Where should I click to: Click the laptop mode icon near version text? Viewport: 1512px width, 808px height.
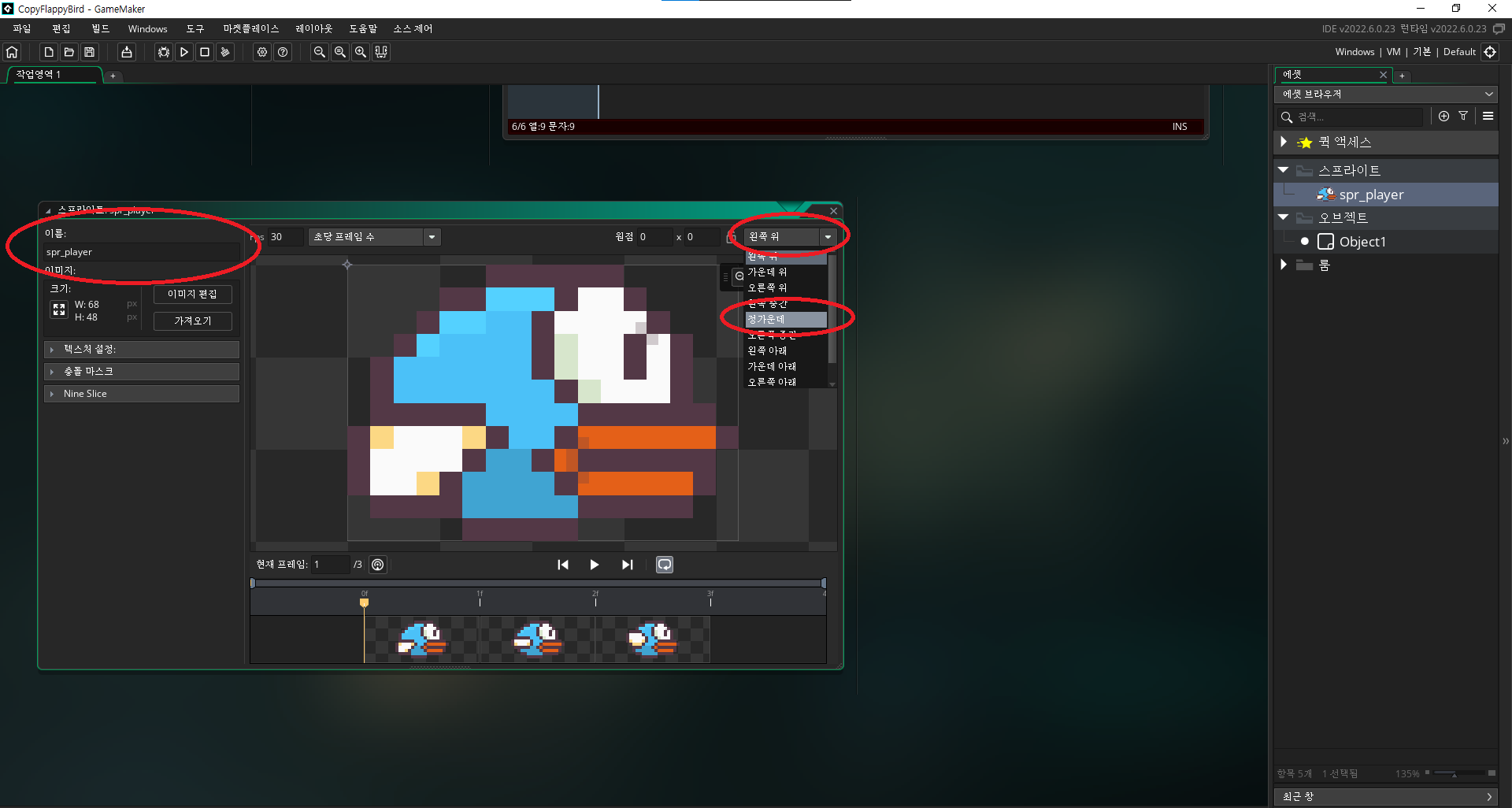pos(1499,28)
